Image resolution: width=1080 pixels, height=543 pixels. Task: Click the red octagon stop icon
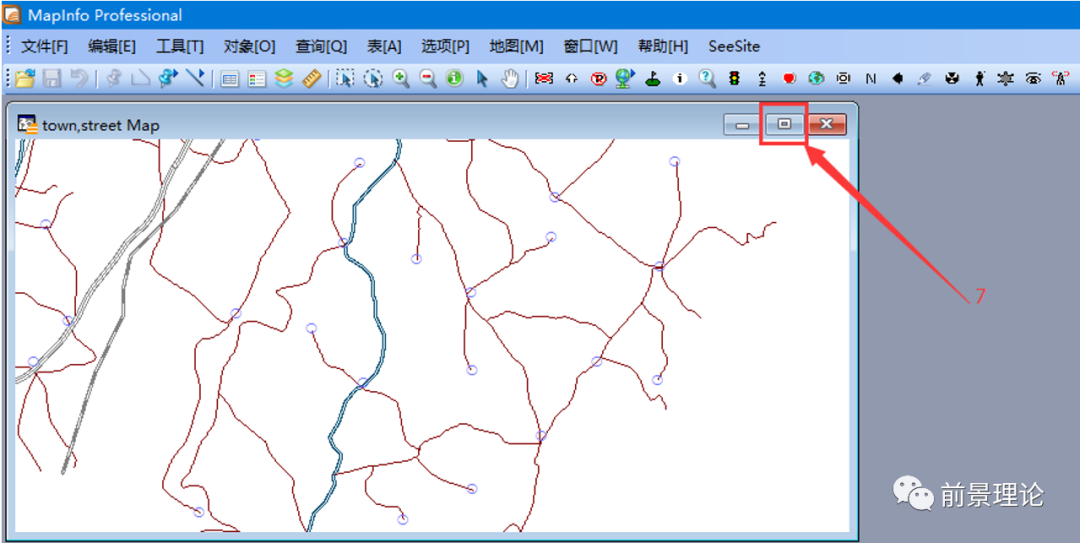point(789,79)
